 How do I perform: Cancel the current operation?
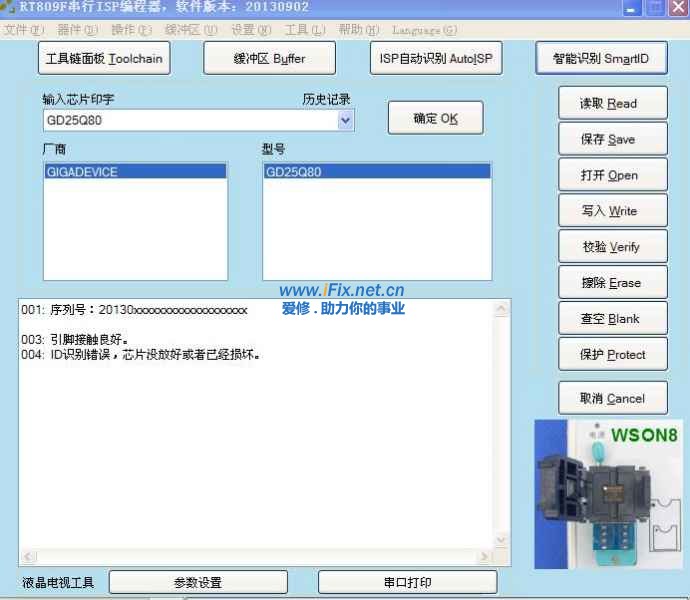pos(612,398)
